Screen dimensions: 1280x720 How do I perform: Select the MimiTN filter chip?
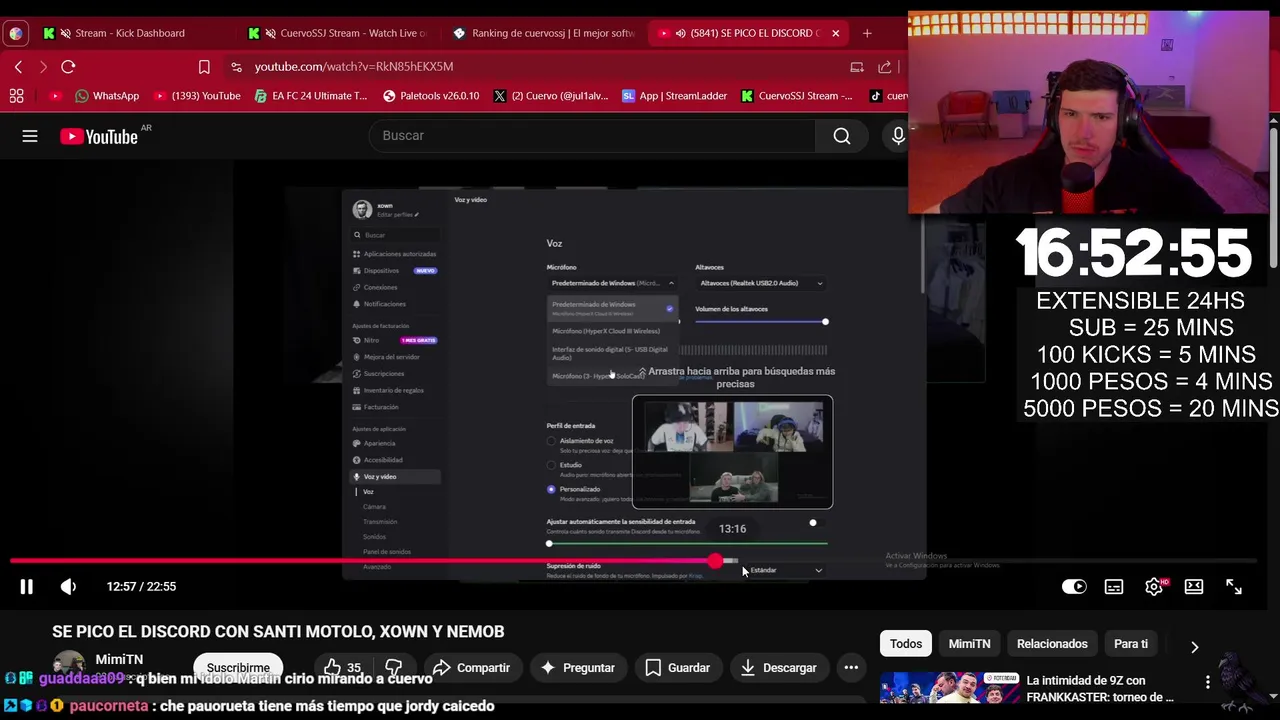click(x=969, y=644)
